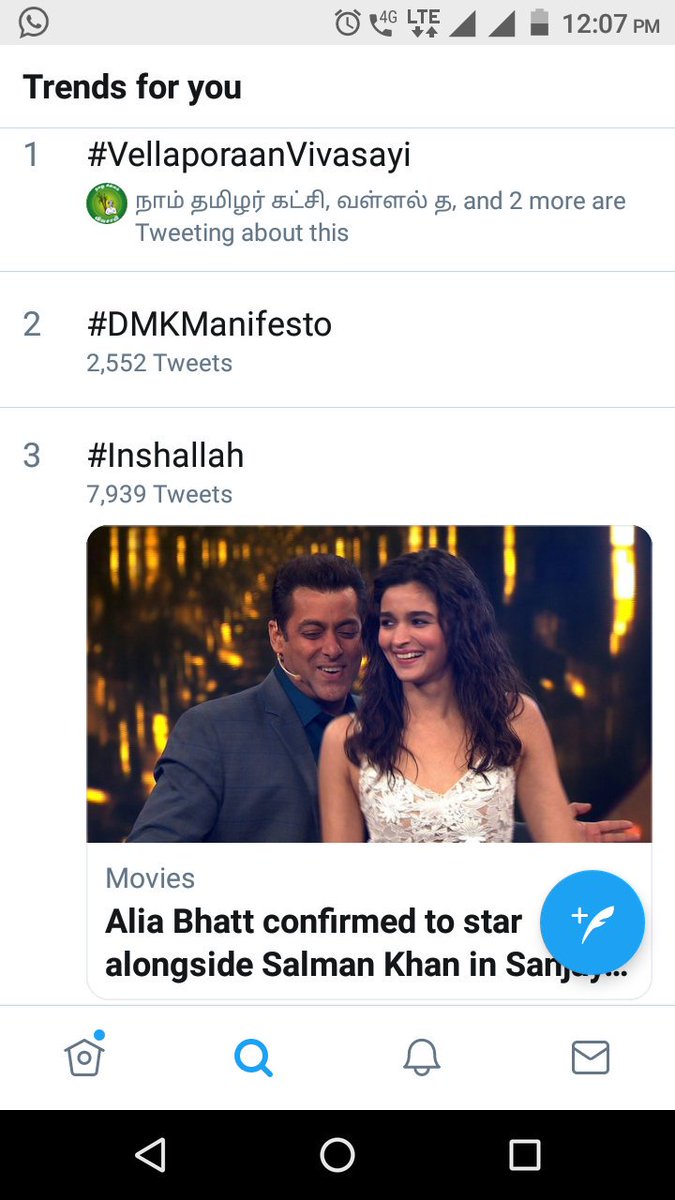Open Messages envelope tab
This screenshot has width=675, height=1200.
(x=590, y=1057)
